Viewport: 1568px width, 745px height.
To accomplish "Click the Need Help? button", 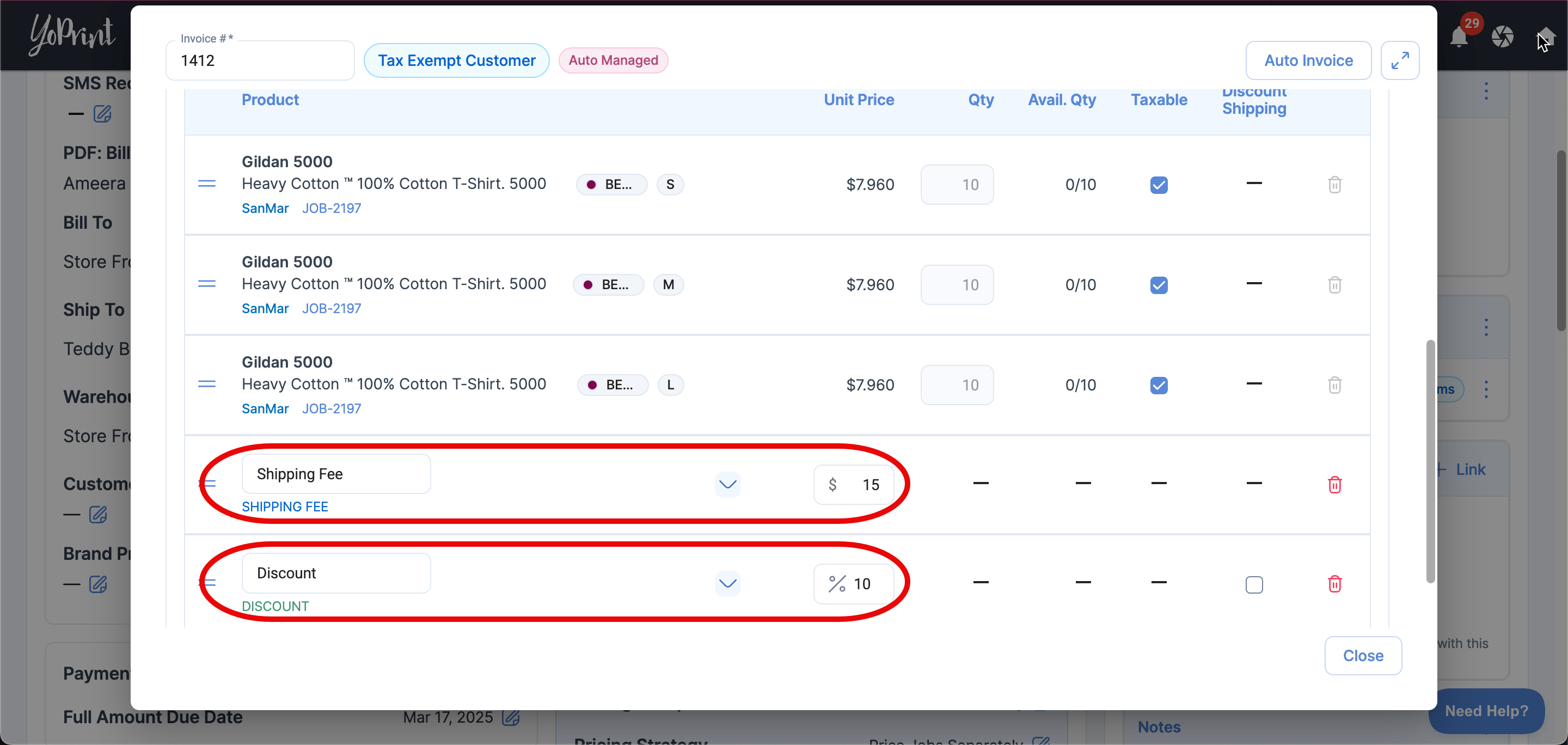I will pyautogui.click(x=1486, y=710).
